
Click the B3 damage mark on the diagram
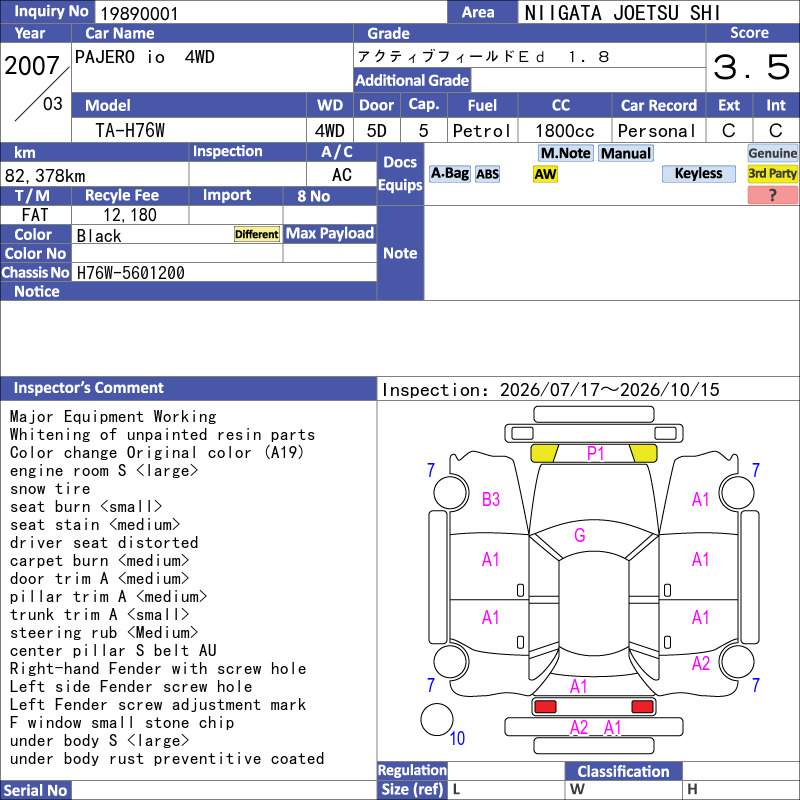click(491, 499)
